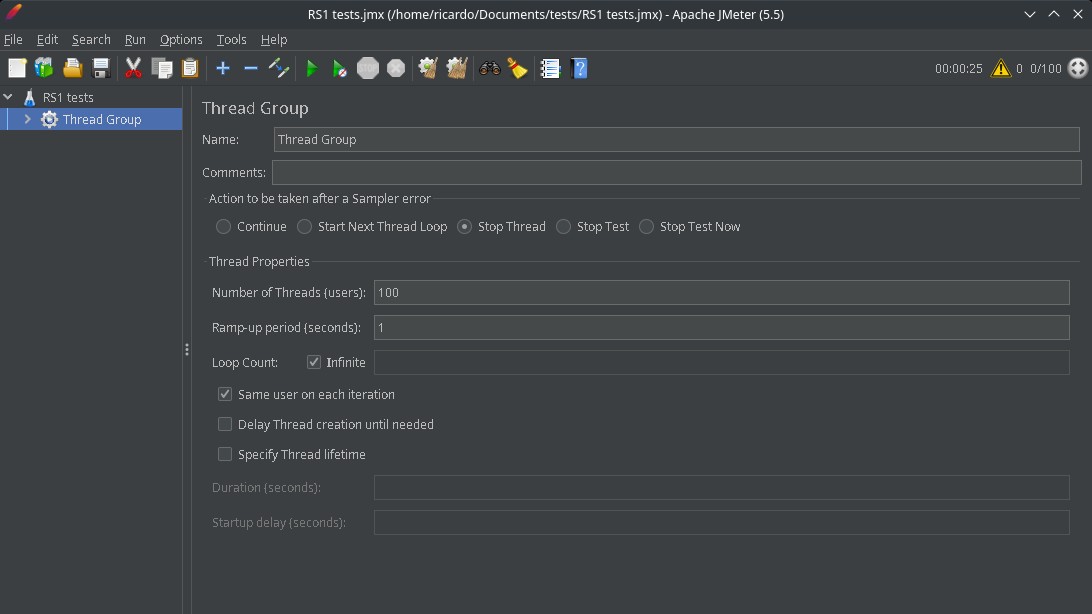The width and height of the screenshot is (1092, 614).
Task: Open the Templates icon in toolbar
Action: [x=44, y=68]
